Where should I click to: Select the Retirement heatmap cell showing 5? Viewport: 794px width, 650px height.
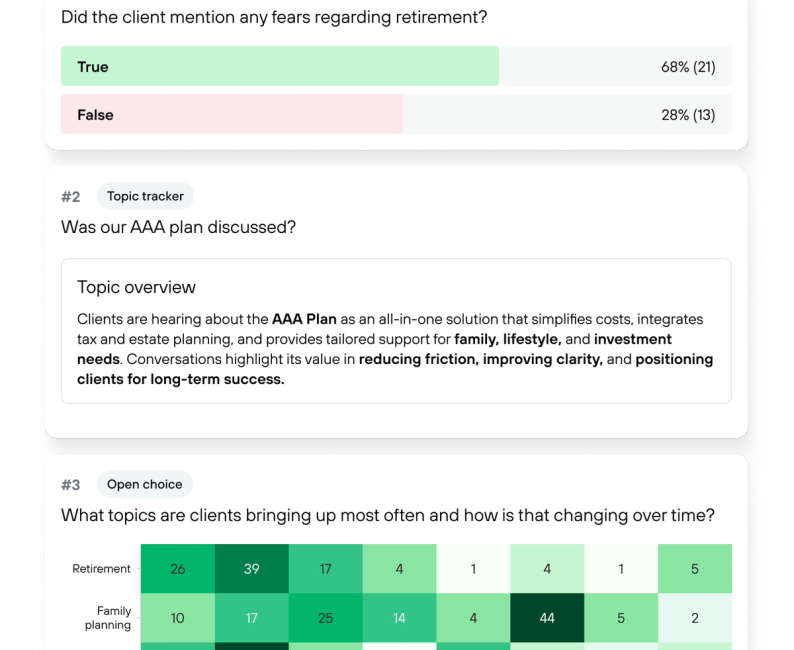coord(695,569)
